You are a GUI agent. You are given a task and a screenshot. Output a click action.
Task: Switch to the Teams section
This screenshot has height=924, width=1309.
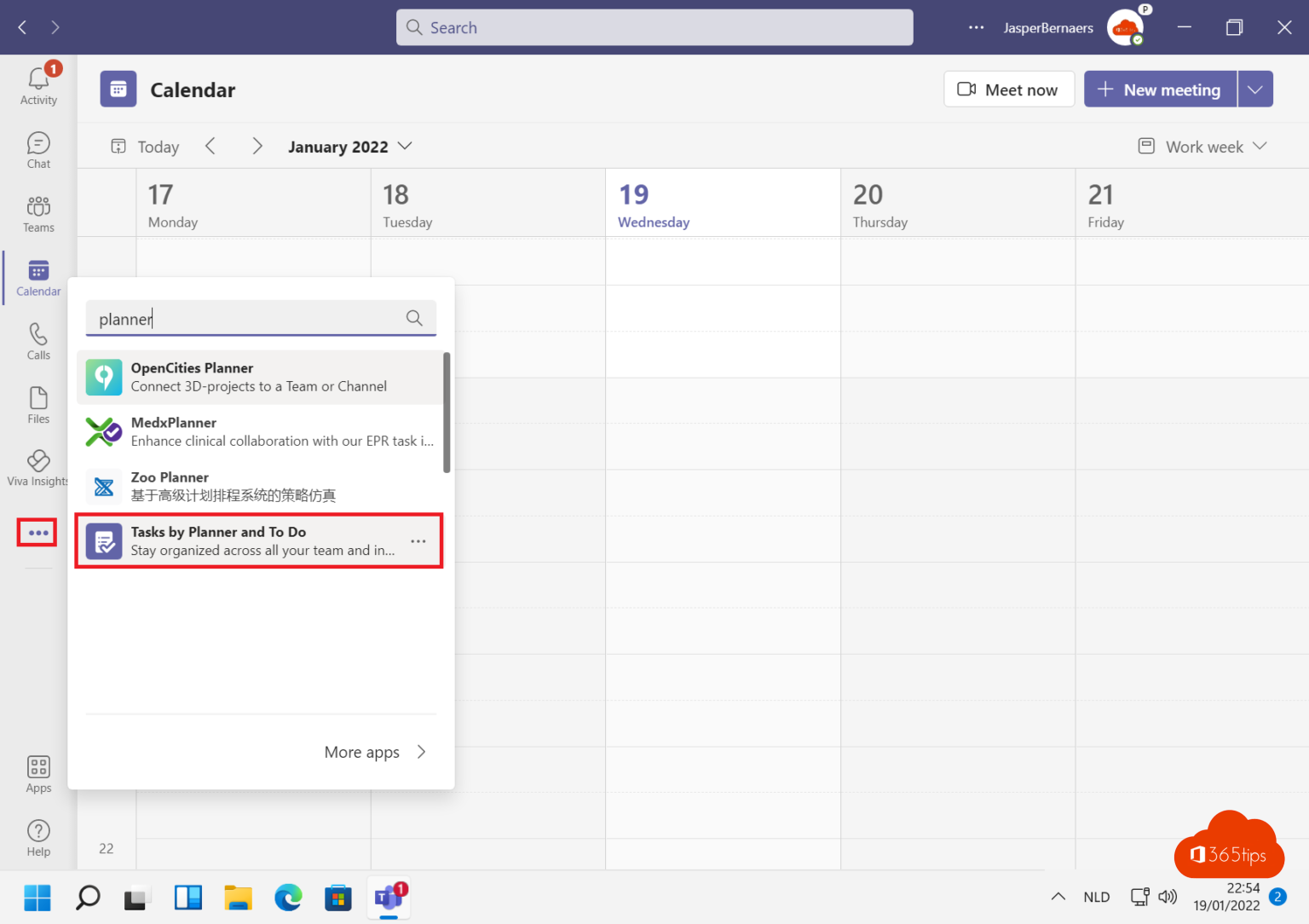(x=38, y=212)
